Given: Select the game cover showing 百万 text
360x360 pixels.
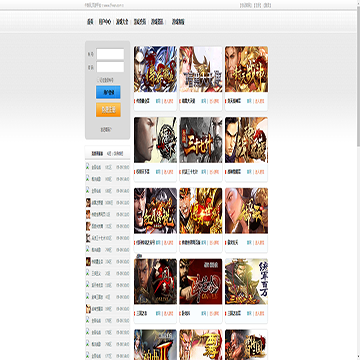Looking at the screenshot, I should tap(246, 281).
